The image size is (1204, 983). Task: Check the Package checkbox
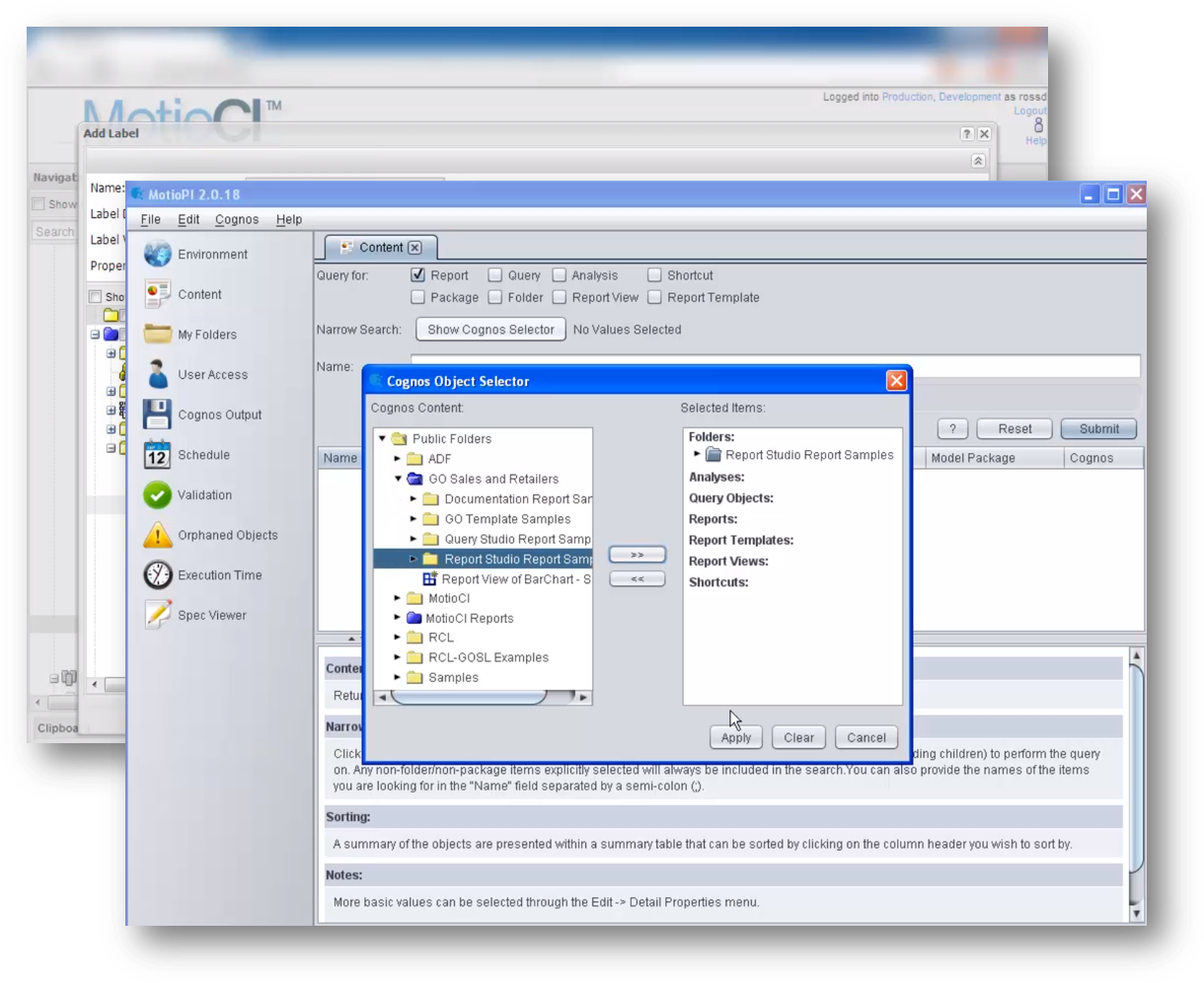417,297
